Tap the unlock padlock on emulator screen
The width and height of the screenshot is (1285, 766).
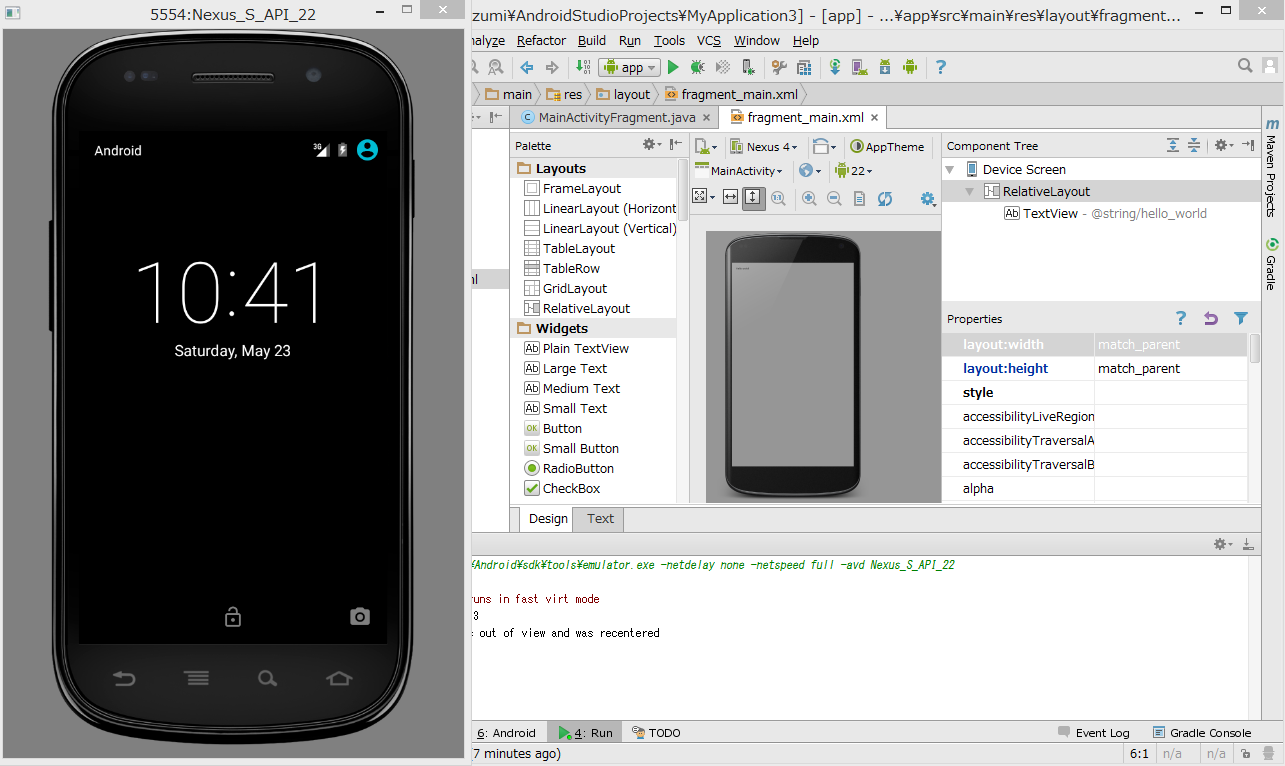point(233,617)
